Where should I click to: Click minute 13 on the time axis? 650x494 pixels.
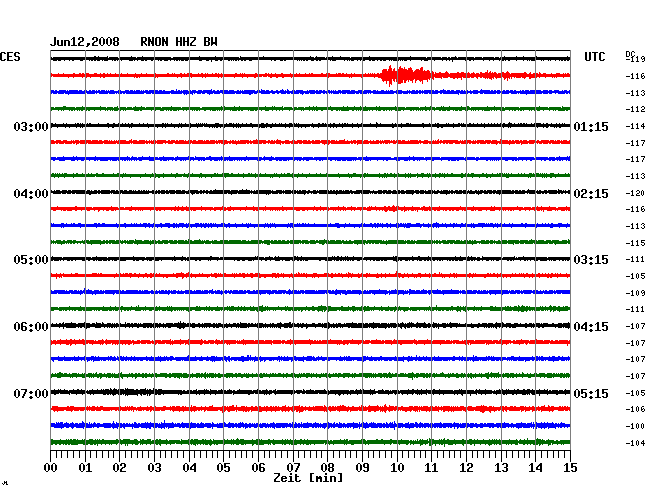click(x=501, y=468)
